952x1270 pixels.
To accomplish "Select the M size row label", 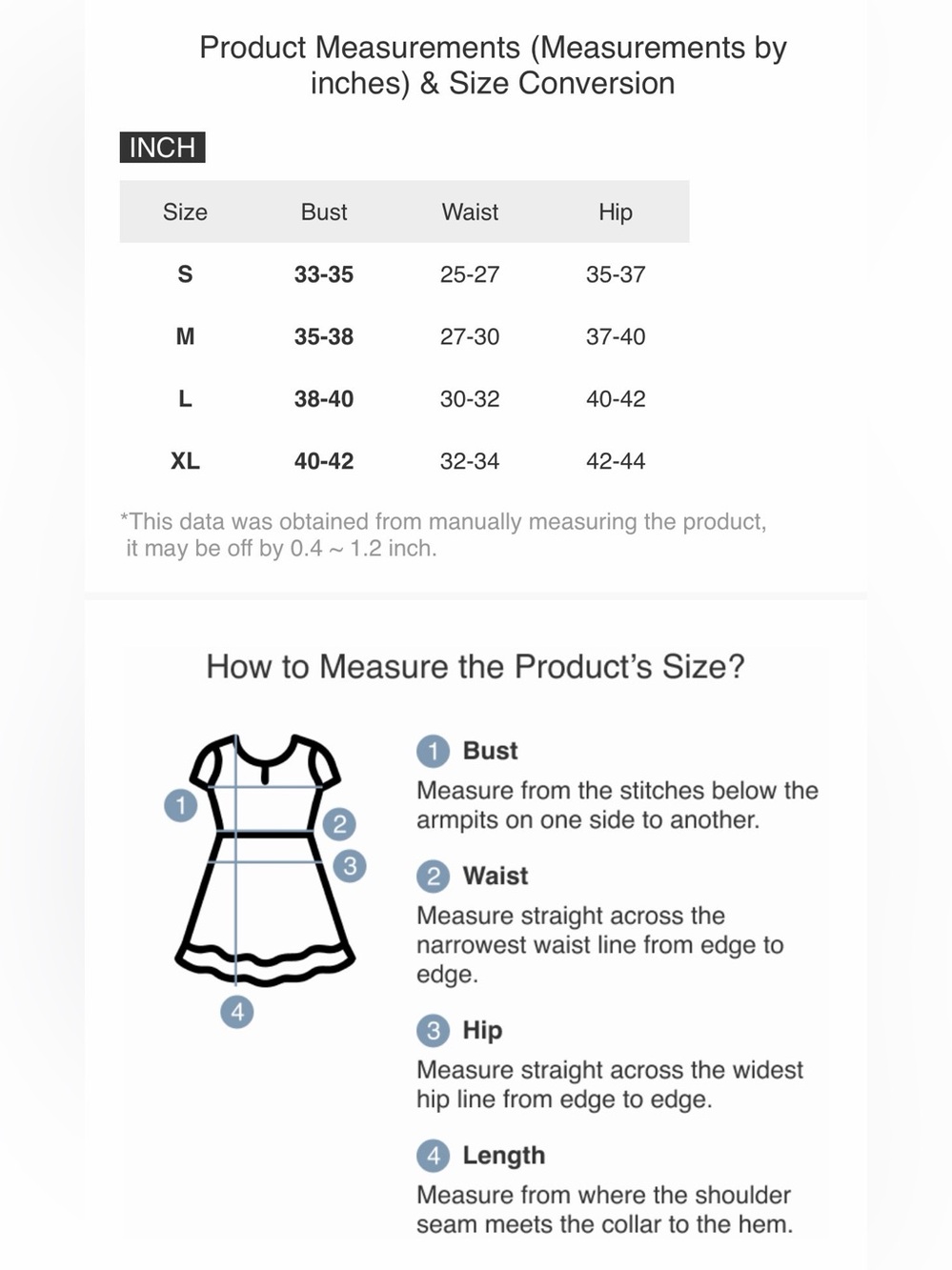I will (185, 336).
